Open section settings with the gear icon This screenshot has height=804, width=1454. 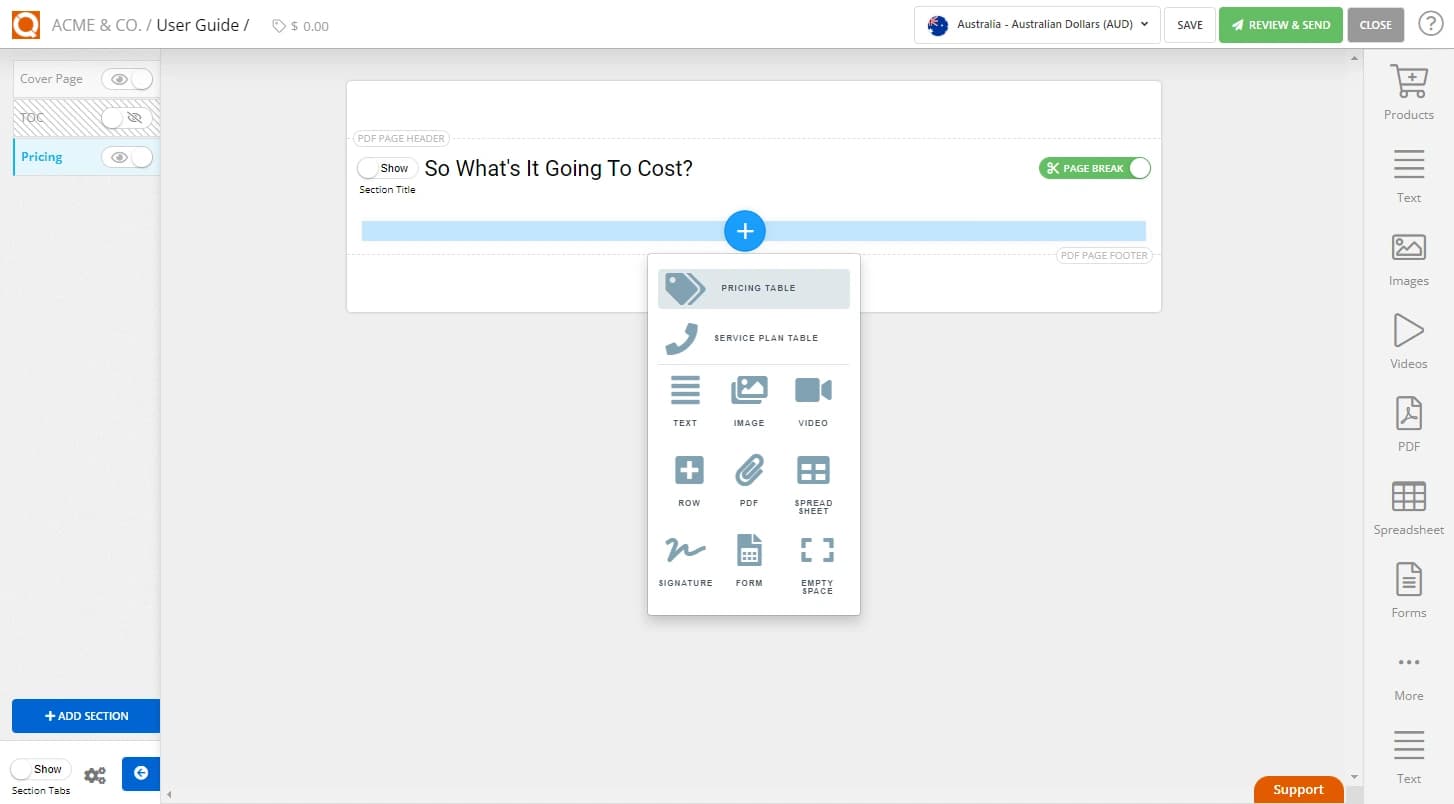pyautogui.click(x=95, y=774)
